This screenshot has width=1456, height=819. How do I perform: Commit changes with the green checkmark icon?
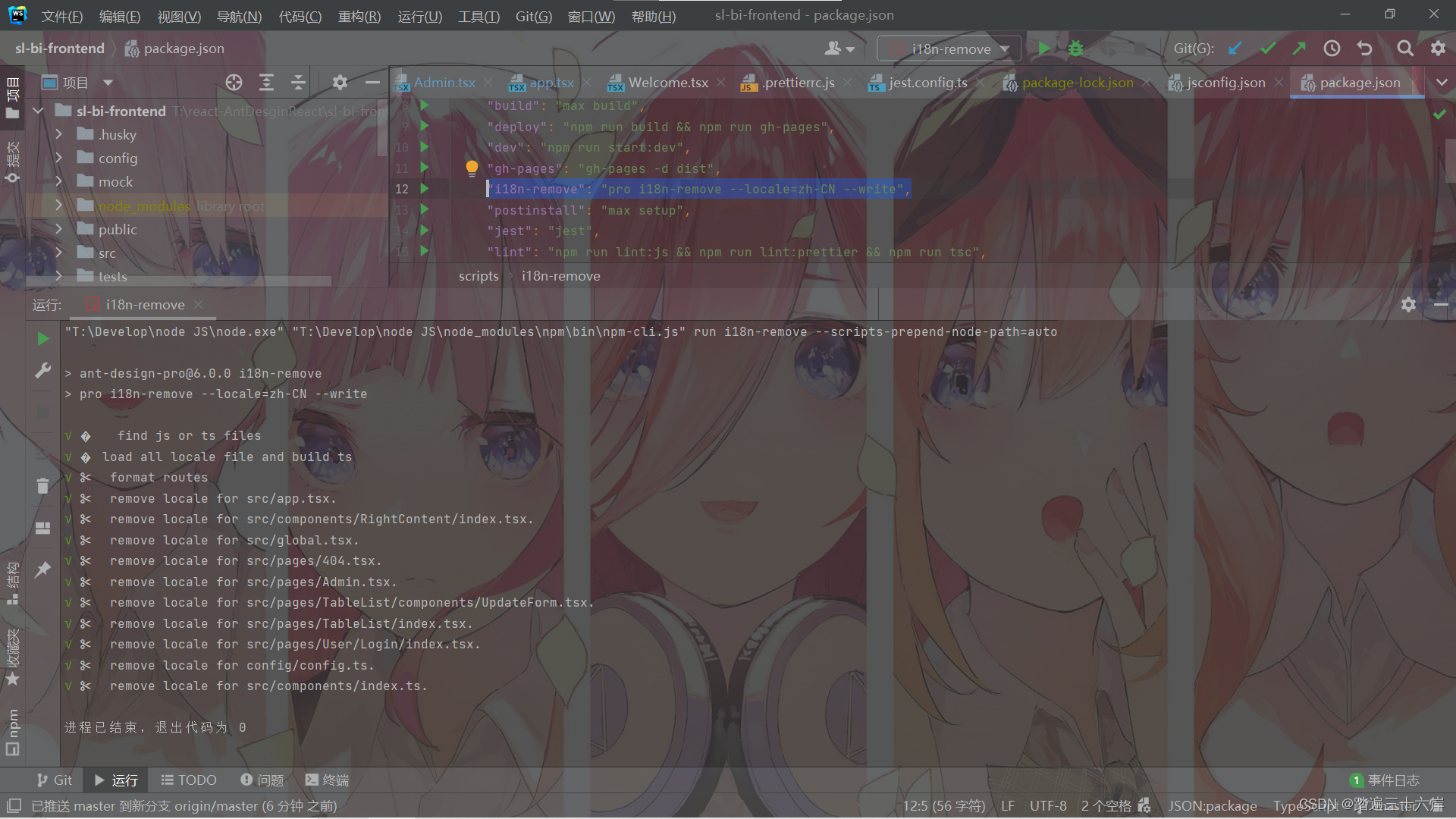pyautogui.click(x=1268, y=49)
